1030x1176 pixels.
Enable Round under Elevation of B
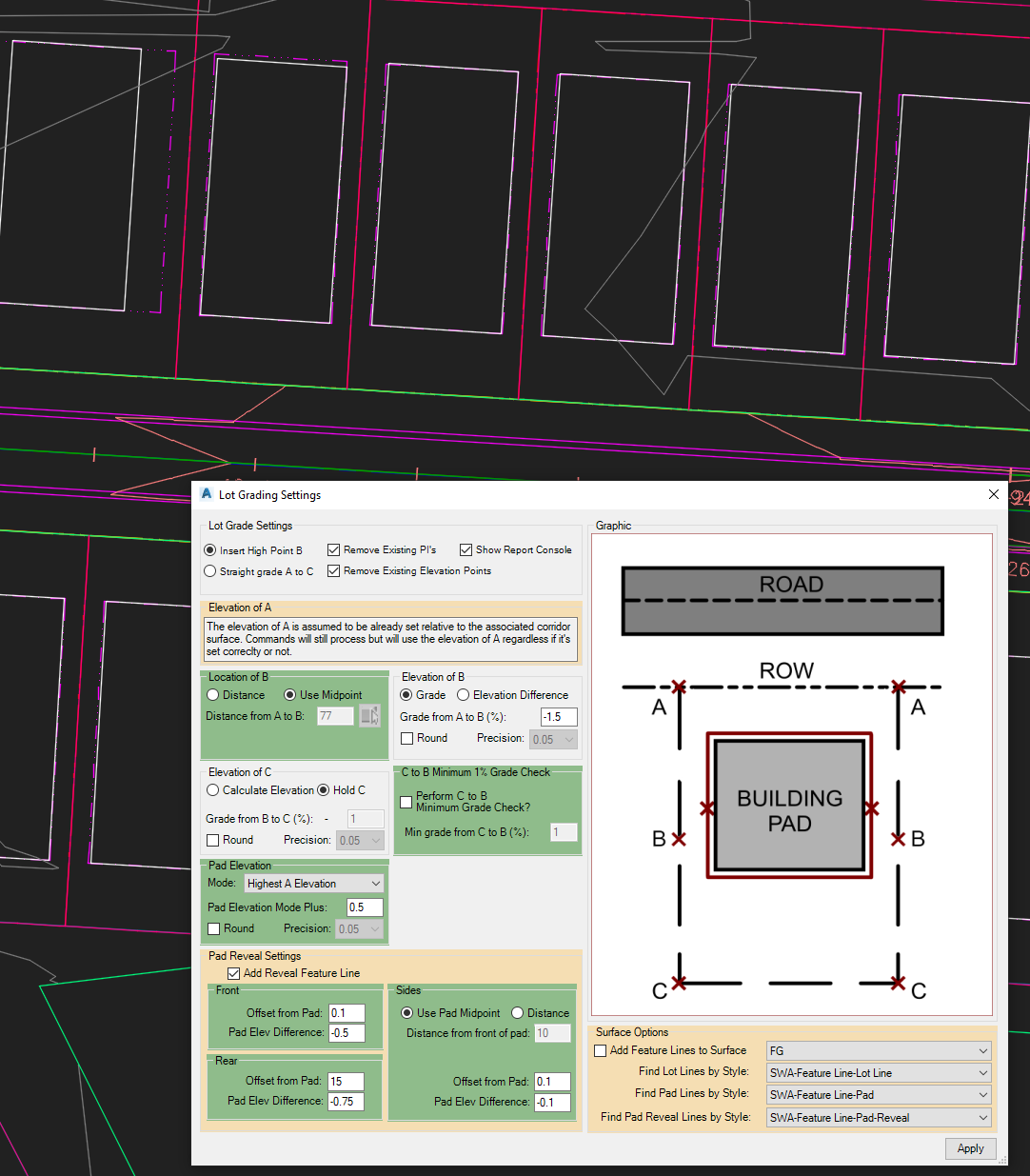pos(405,737)
